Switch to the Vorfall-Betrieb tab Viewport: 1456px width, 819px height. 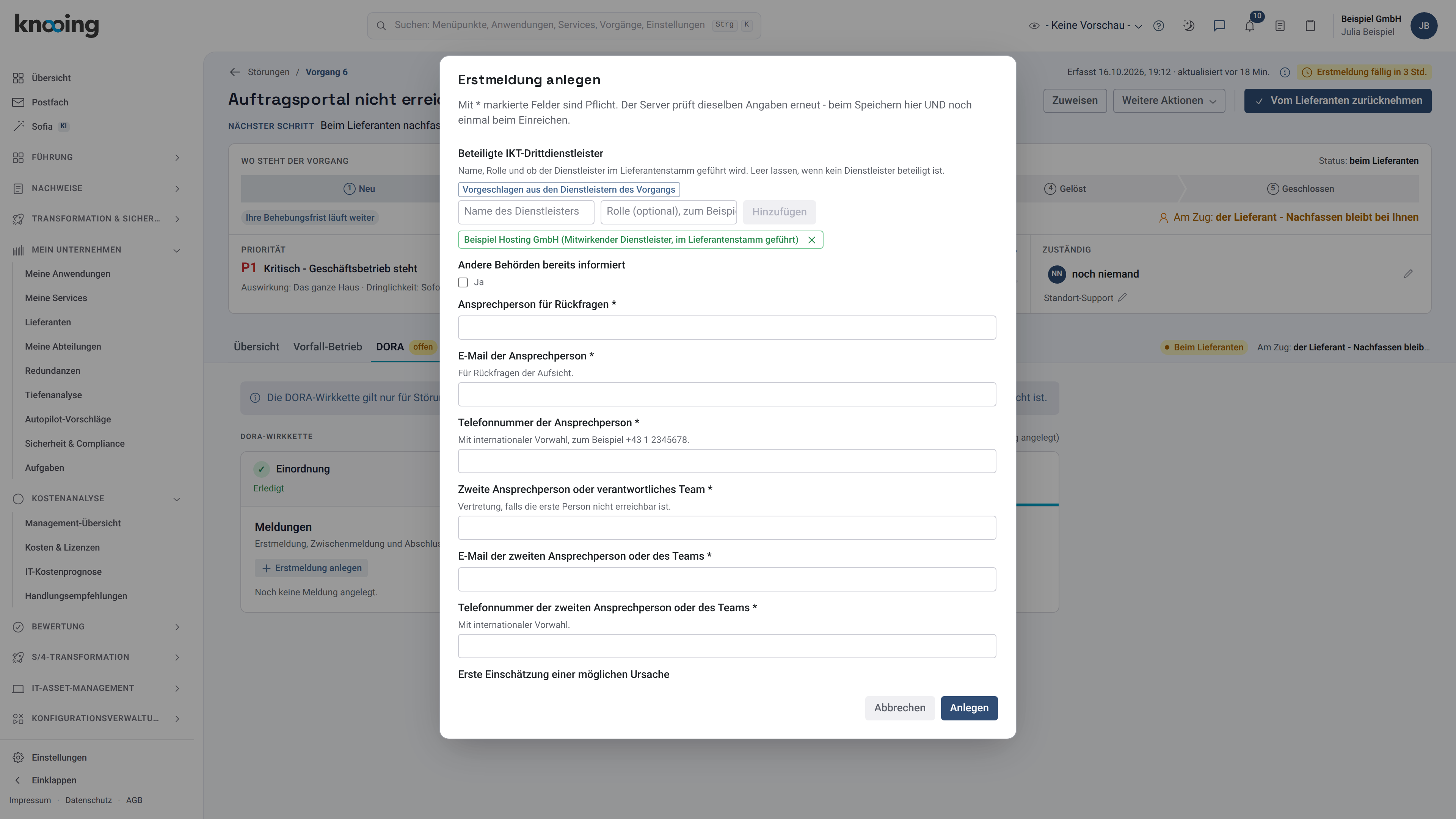[327, 347]
